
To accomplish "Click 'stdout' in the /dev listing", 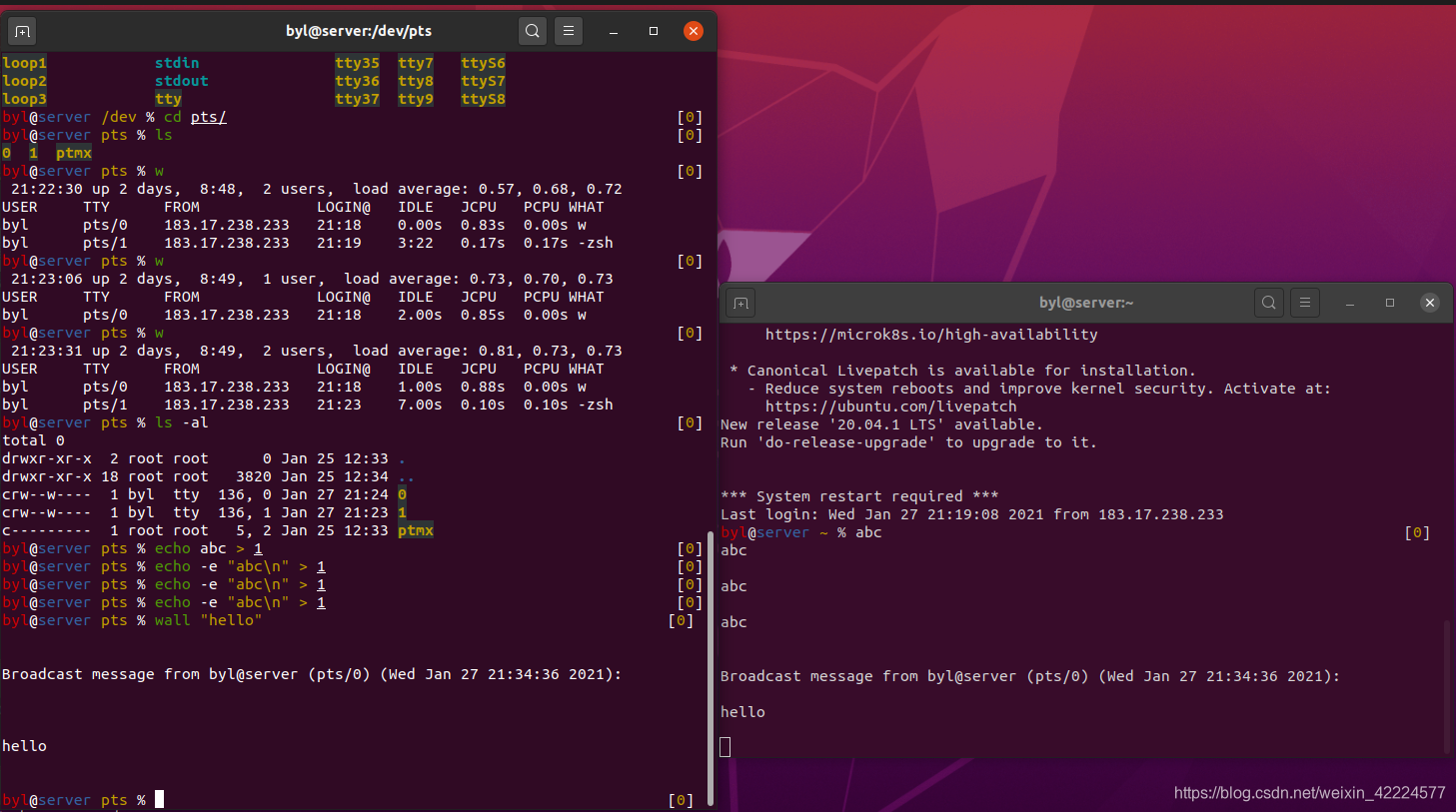I will (181, 81).
